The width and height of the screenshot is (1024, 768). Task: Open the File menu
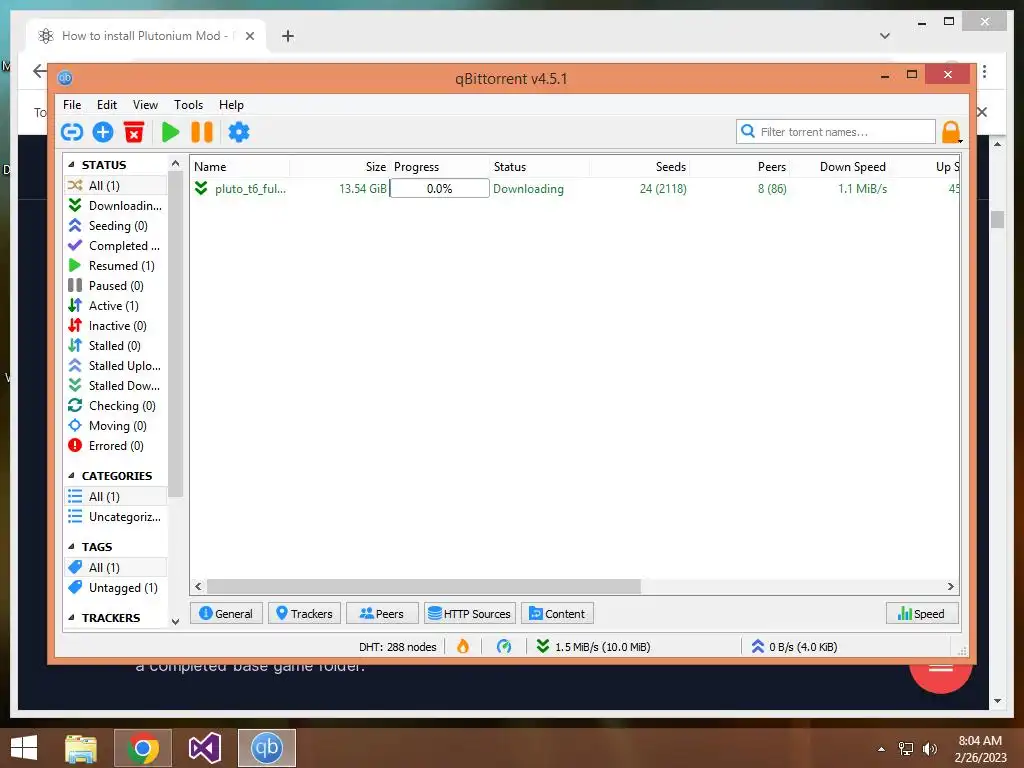pyautogui.click(x=72, y=104)
